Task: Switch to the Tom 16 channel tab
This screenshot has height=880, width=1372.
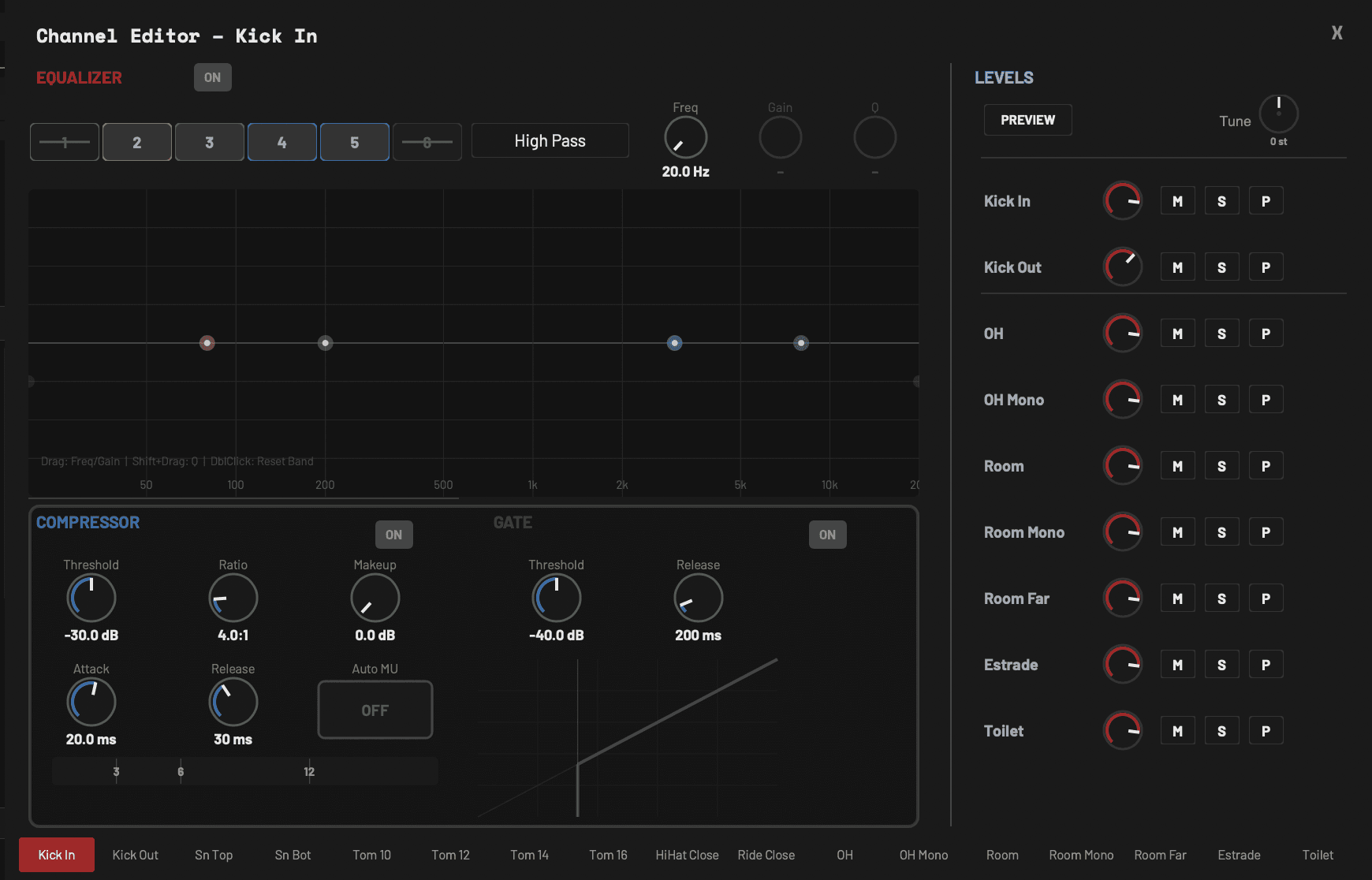Action: (609, 855)
